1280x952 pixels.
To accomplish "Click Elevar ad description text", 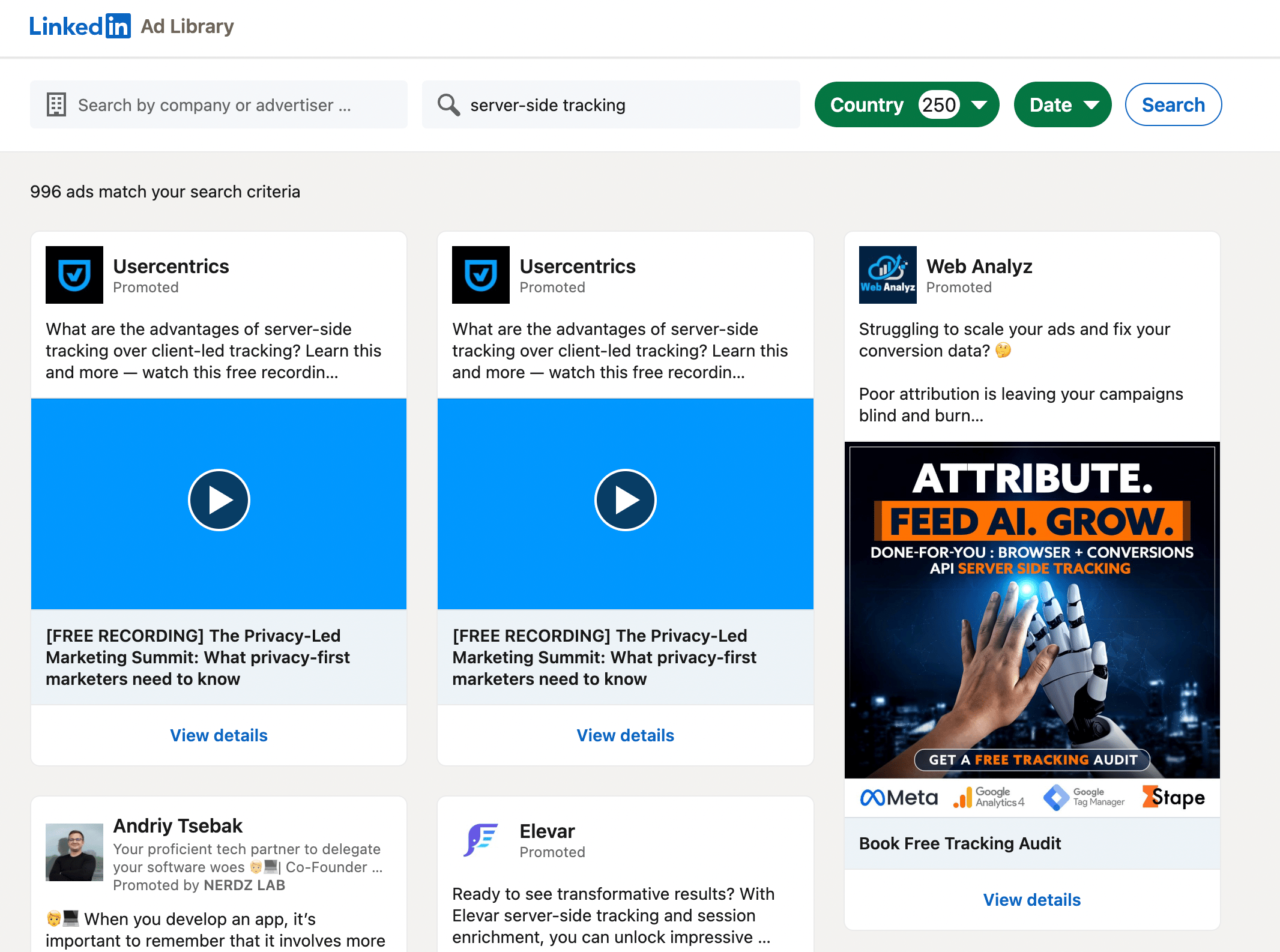I will pyautogui.click(x=614, y=915).
